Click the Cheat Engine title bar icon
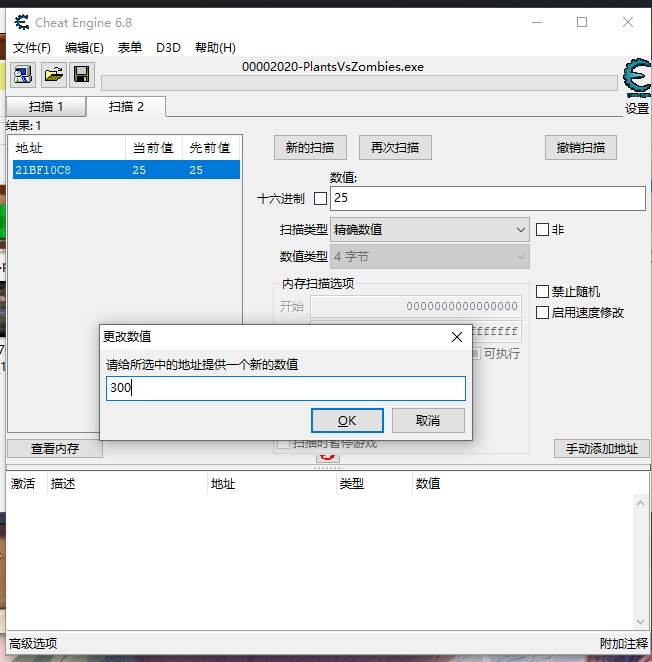 (x=22, y=22)
